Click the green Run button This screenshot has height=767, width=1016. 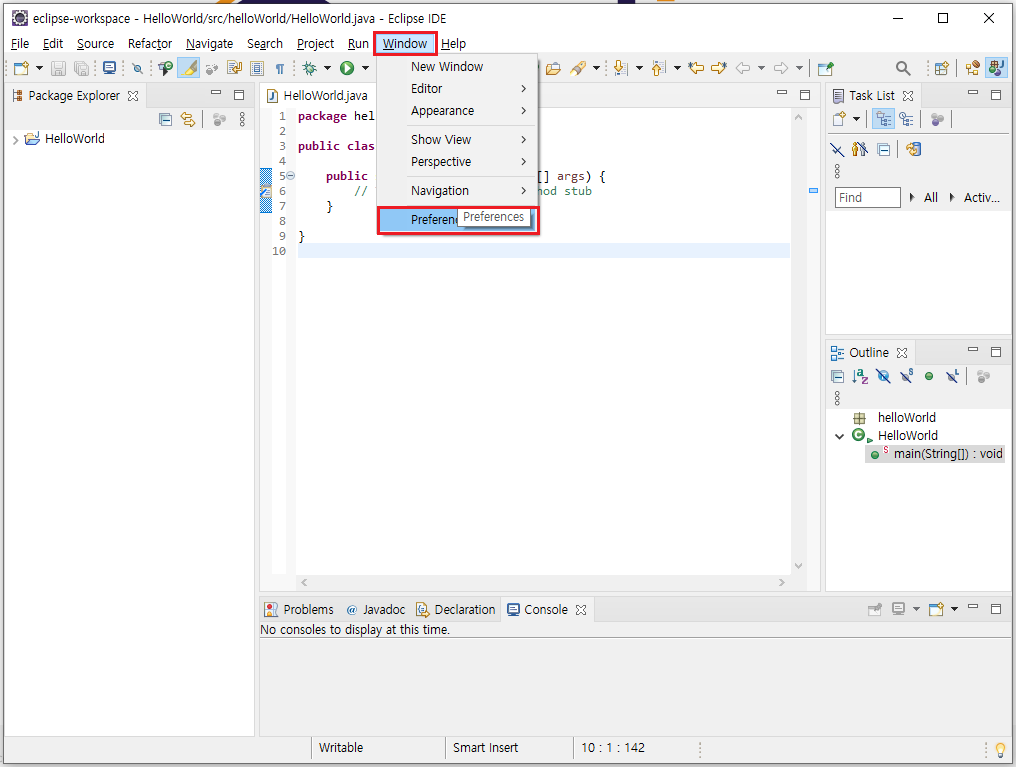tap(347, 68)
